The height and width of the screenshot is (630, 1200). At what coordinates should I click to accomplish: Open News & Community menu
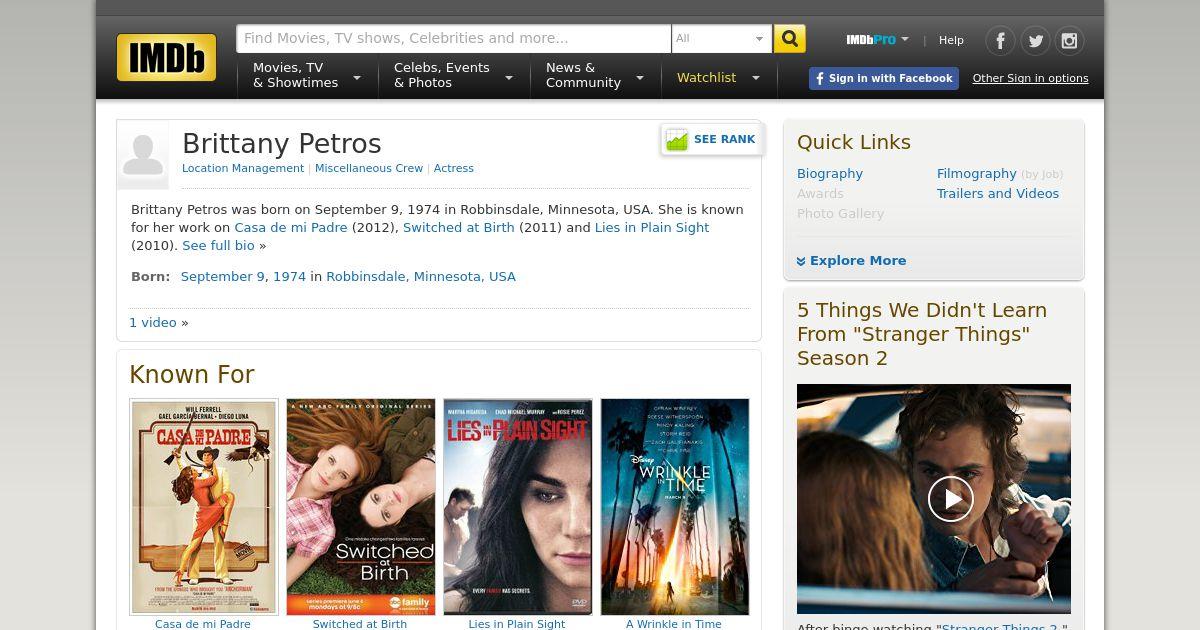click(595, 75)
